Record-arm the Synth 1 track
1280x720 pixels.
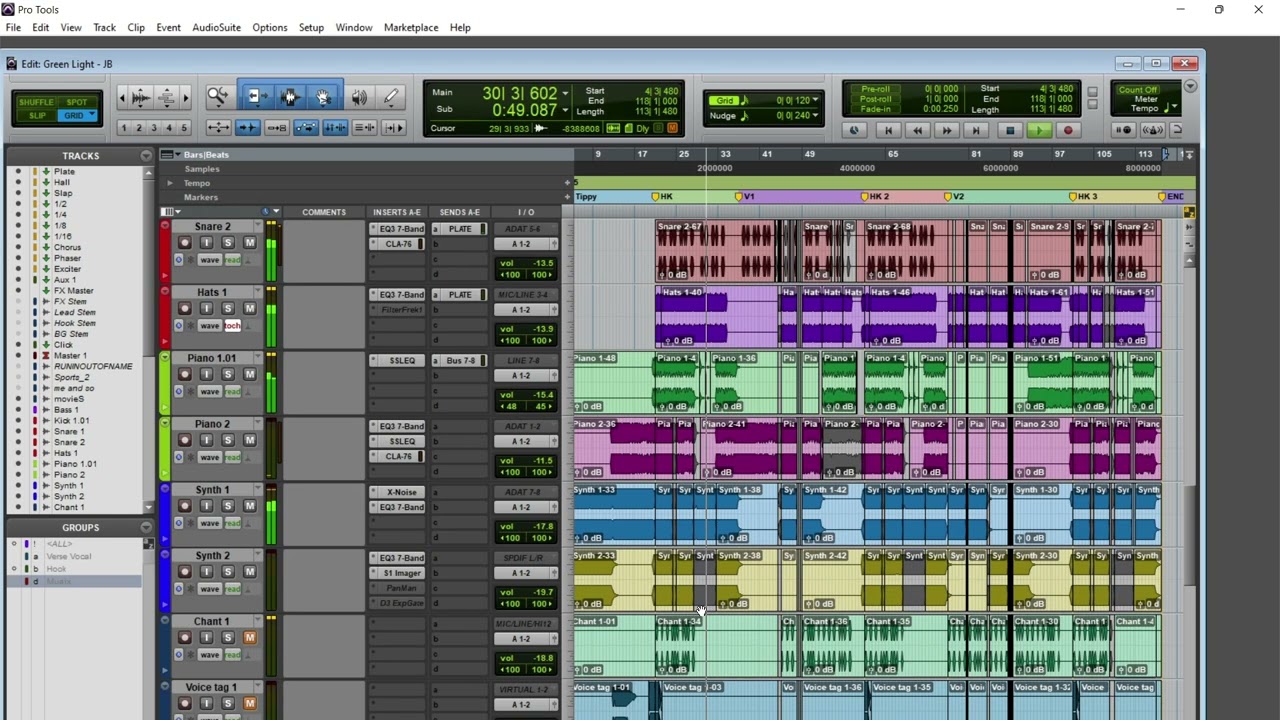184,506
